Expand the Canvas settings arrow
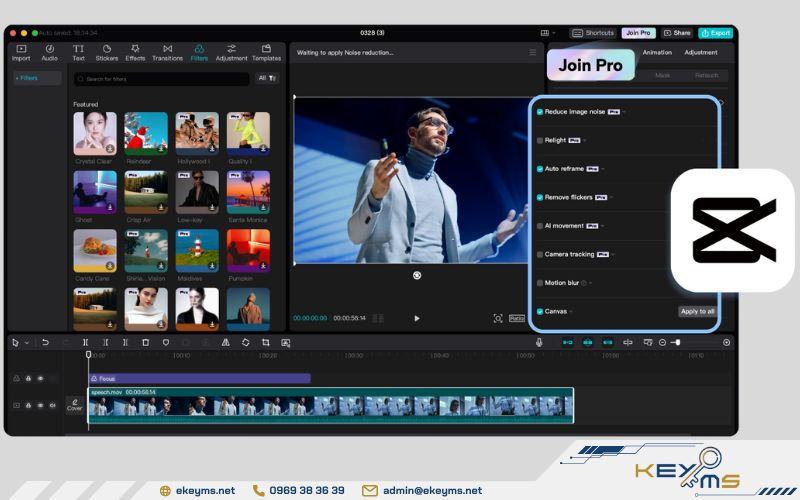The width and height of the screenshot is (800, 500). 571,312
